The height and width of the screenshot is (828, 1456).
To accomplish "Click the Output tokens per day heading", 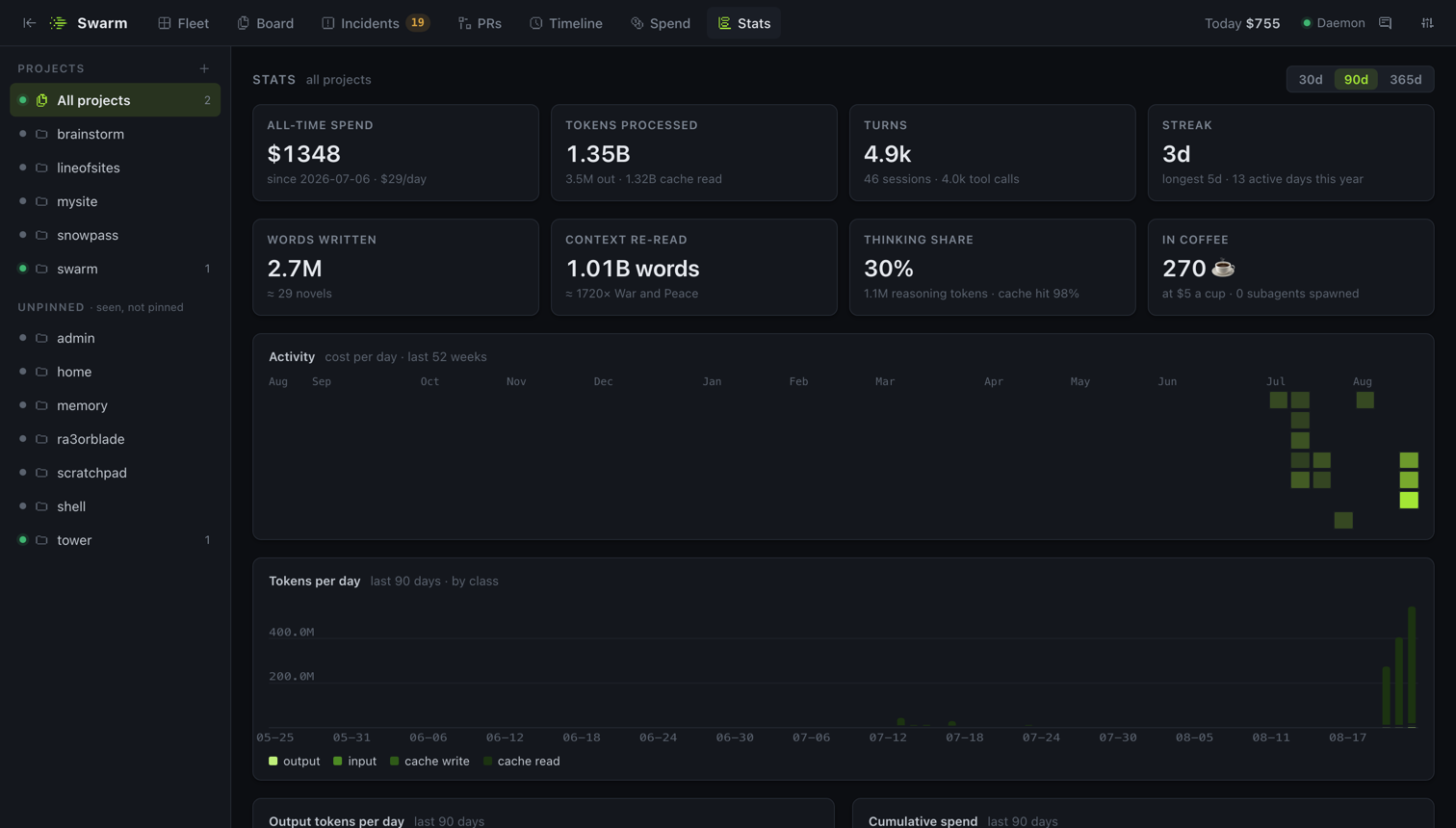I will (336, 821).
